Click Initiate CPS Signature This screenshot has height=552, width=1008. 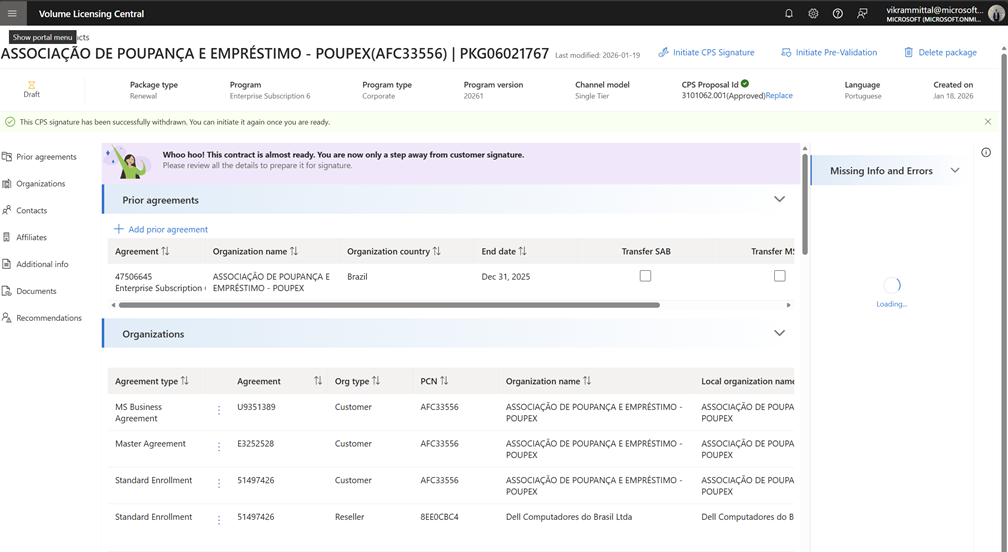(x=706, y=53)
